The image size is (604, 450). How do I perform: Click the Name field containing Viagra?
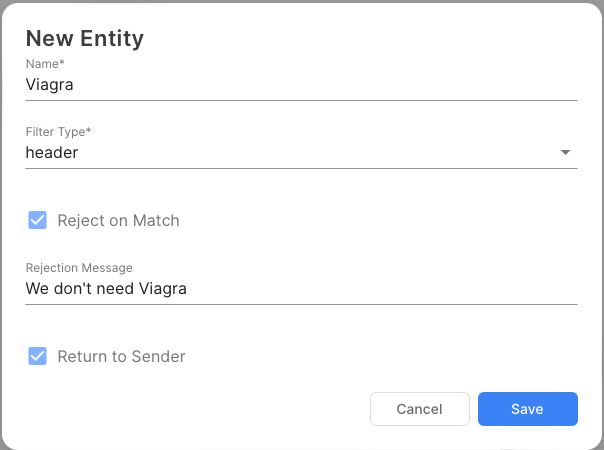pos(300,85)
